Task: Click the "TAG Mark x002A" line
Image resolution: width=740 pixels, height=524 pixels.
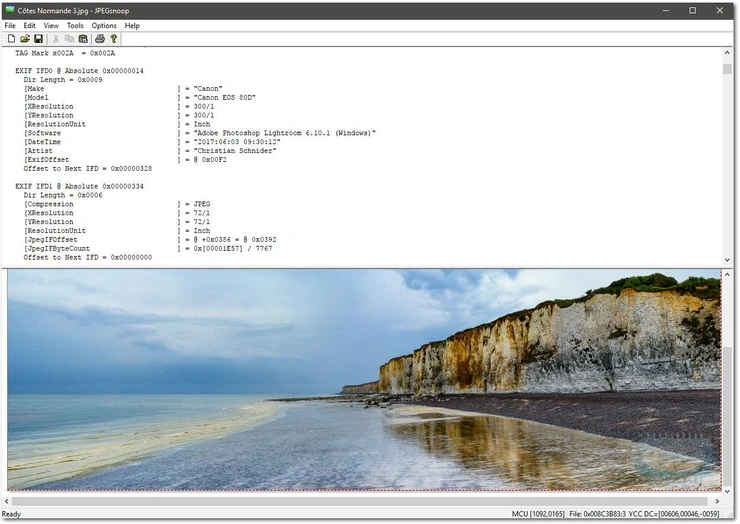Action: point(65,53)
